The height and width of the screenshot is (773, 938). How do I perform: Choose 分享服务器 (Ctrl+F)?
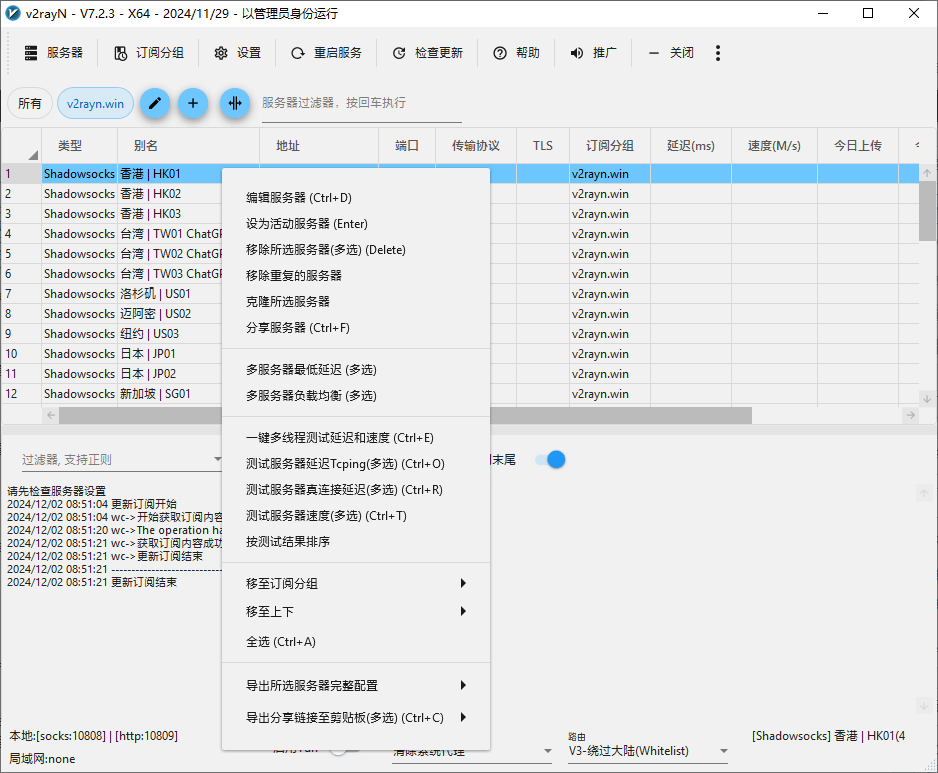pos(355,327)
